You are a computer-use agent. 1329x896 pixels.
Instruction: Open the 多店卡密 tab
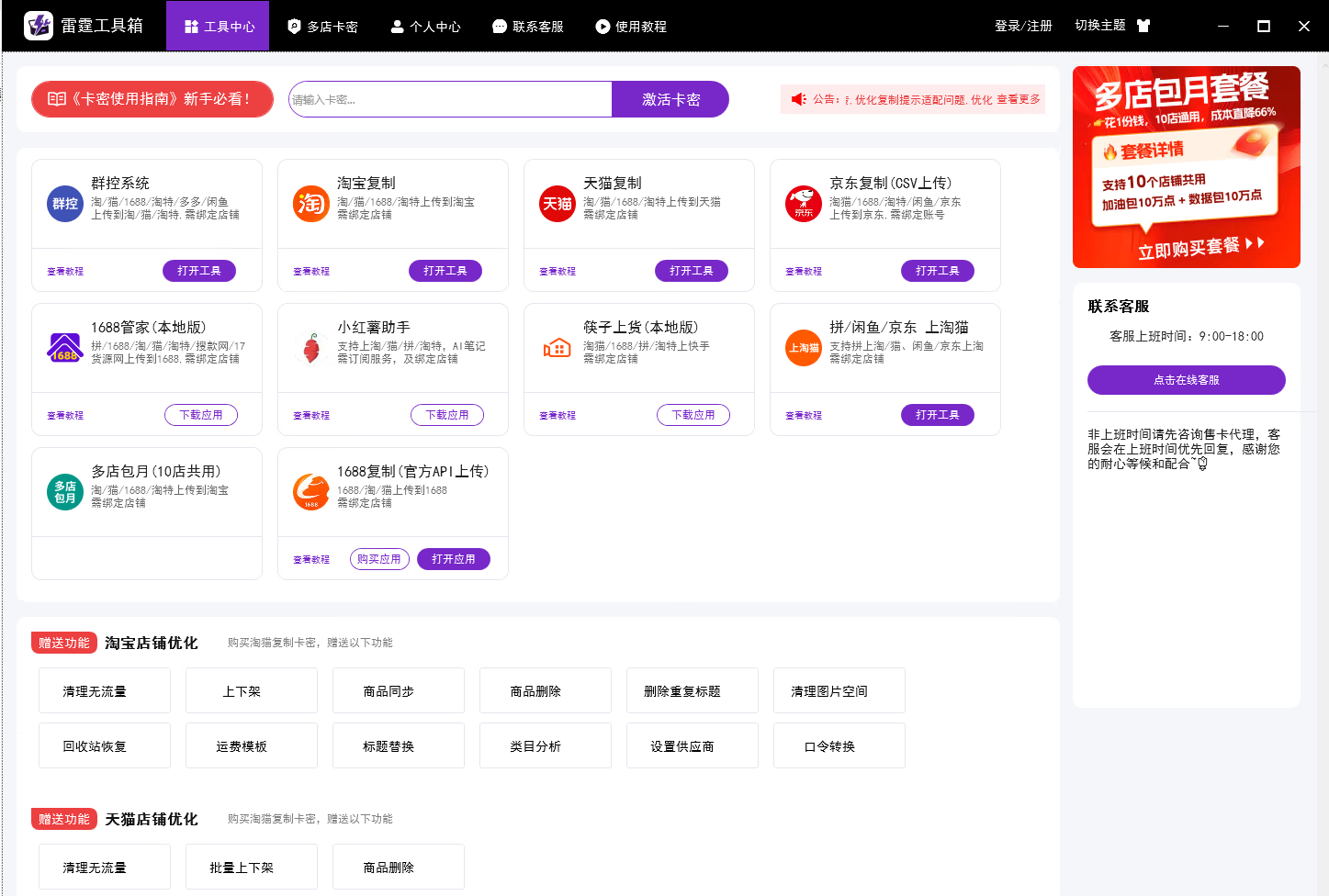(322, 27)
